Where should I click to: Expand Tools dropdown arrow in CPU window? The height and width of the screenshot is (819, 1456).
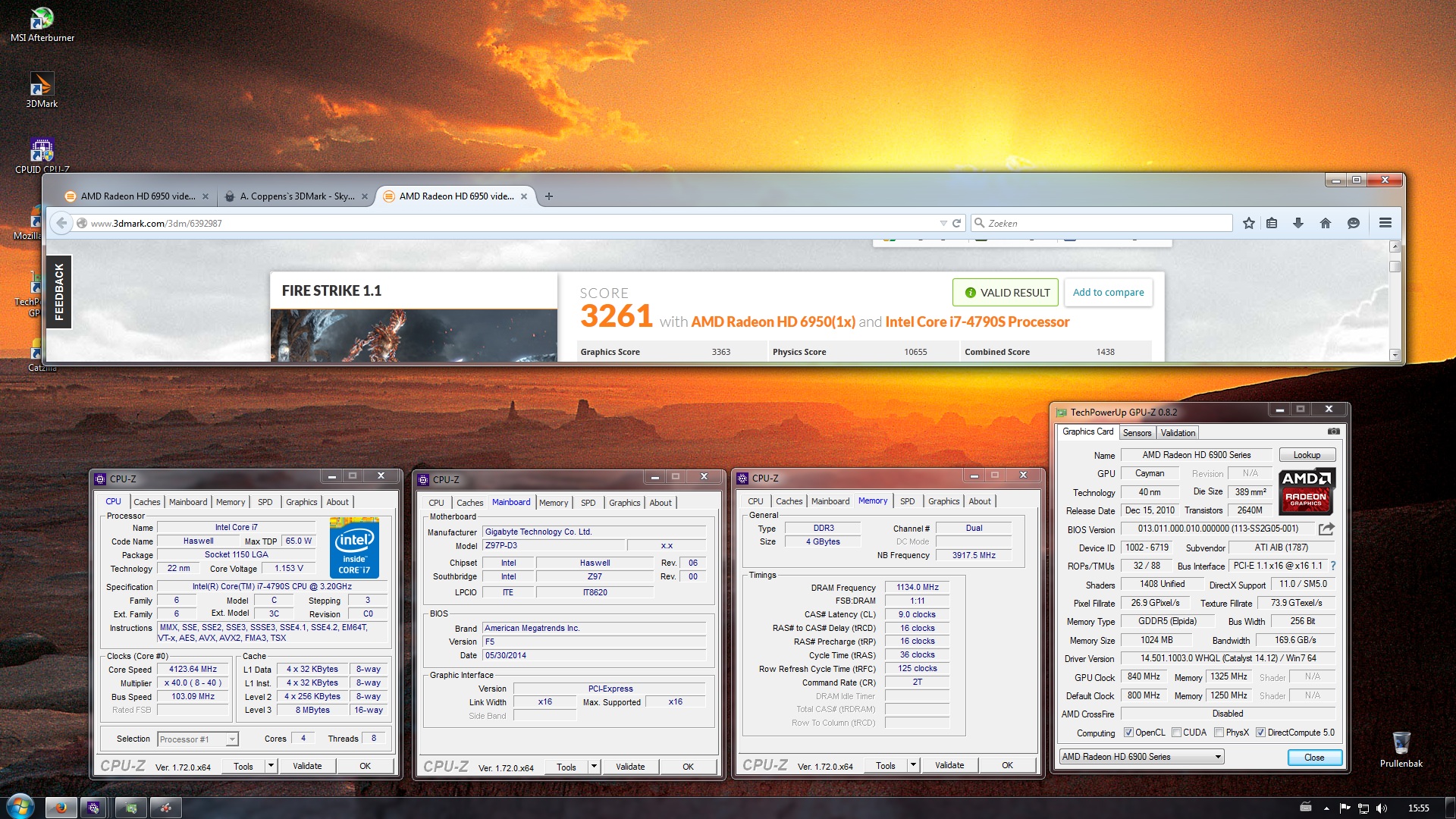tap(271, 766)
